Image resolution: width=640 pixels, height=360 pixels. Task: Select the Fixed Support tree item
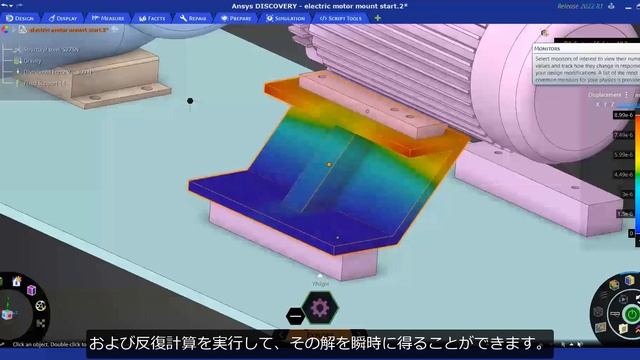44,83
